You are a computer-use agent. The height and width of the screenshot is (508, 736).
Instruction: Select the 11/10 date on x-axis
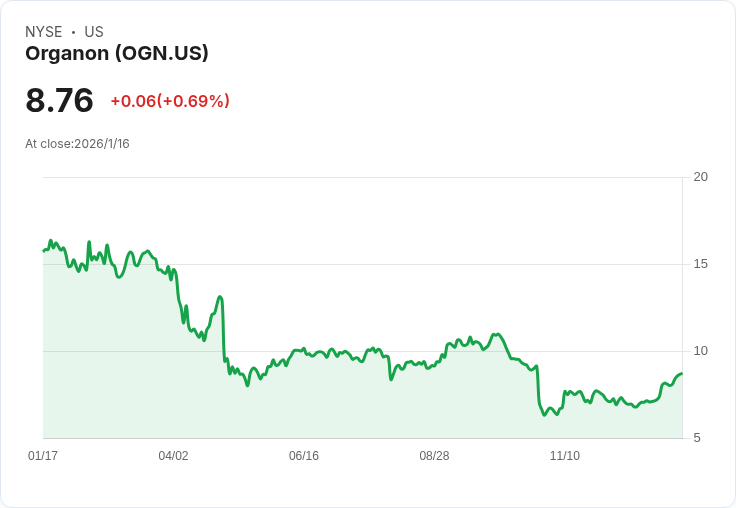(x=565, y=456)
